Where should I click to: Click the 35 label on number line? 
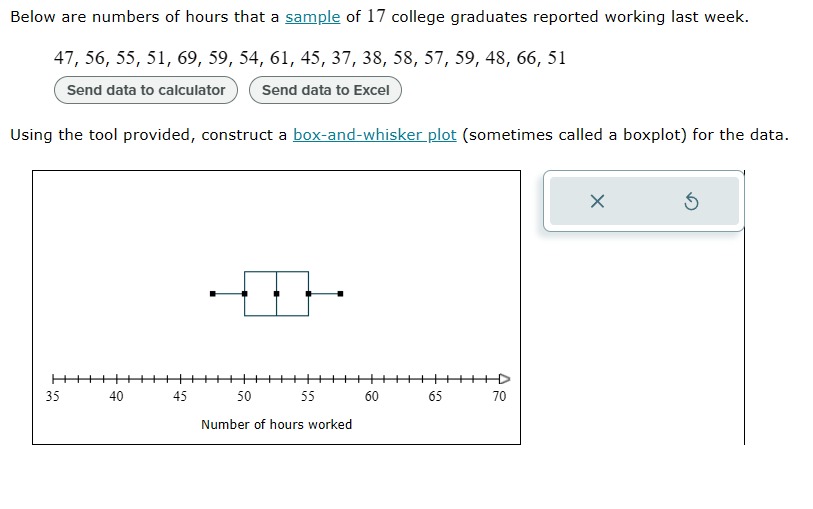point(52,397)
